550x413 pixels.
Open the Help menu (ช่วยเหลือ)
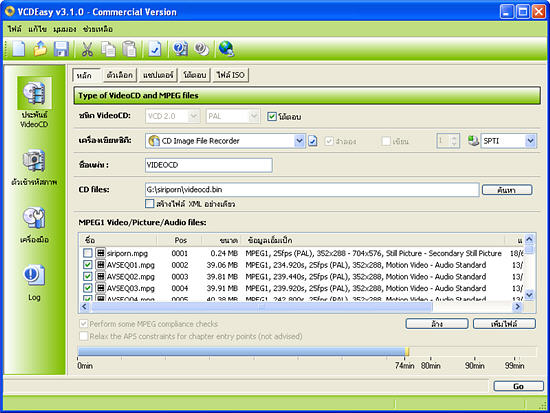(98, 29)
